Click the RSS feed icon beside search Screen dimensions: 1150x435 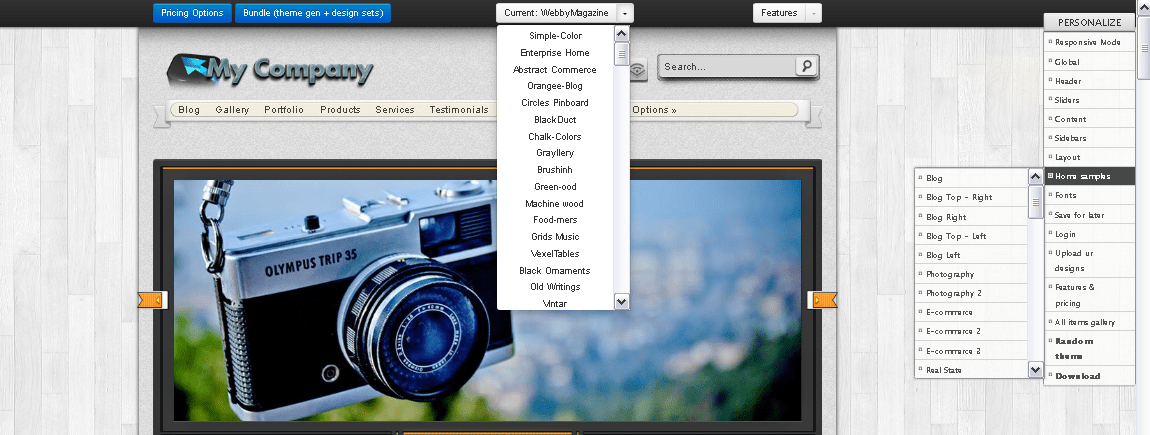coord(638,68)
